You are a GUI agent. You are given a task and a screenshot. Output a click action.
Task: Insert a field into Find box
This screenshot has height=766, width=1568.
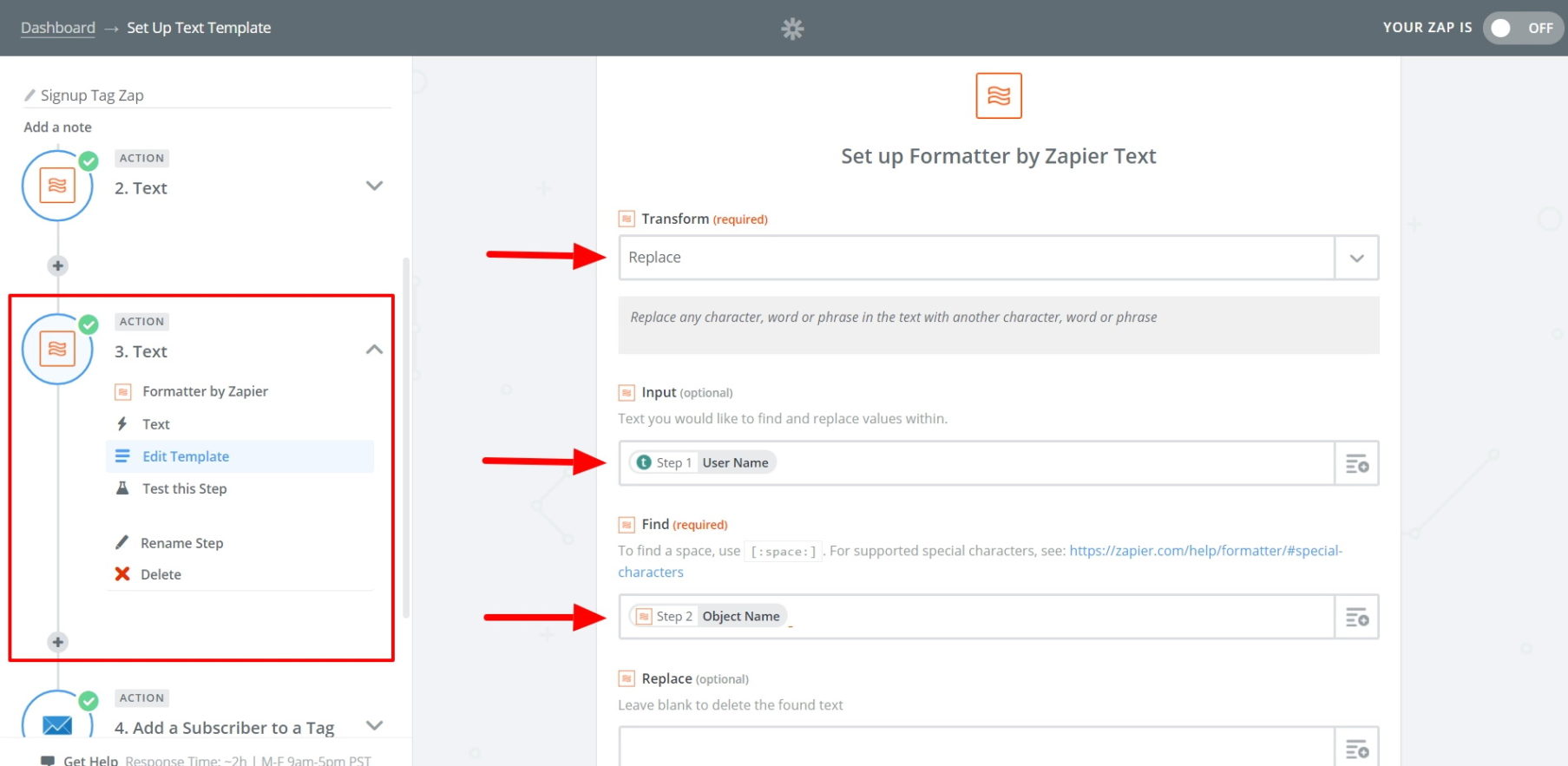click(x=1357, y=617)
